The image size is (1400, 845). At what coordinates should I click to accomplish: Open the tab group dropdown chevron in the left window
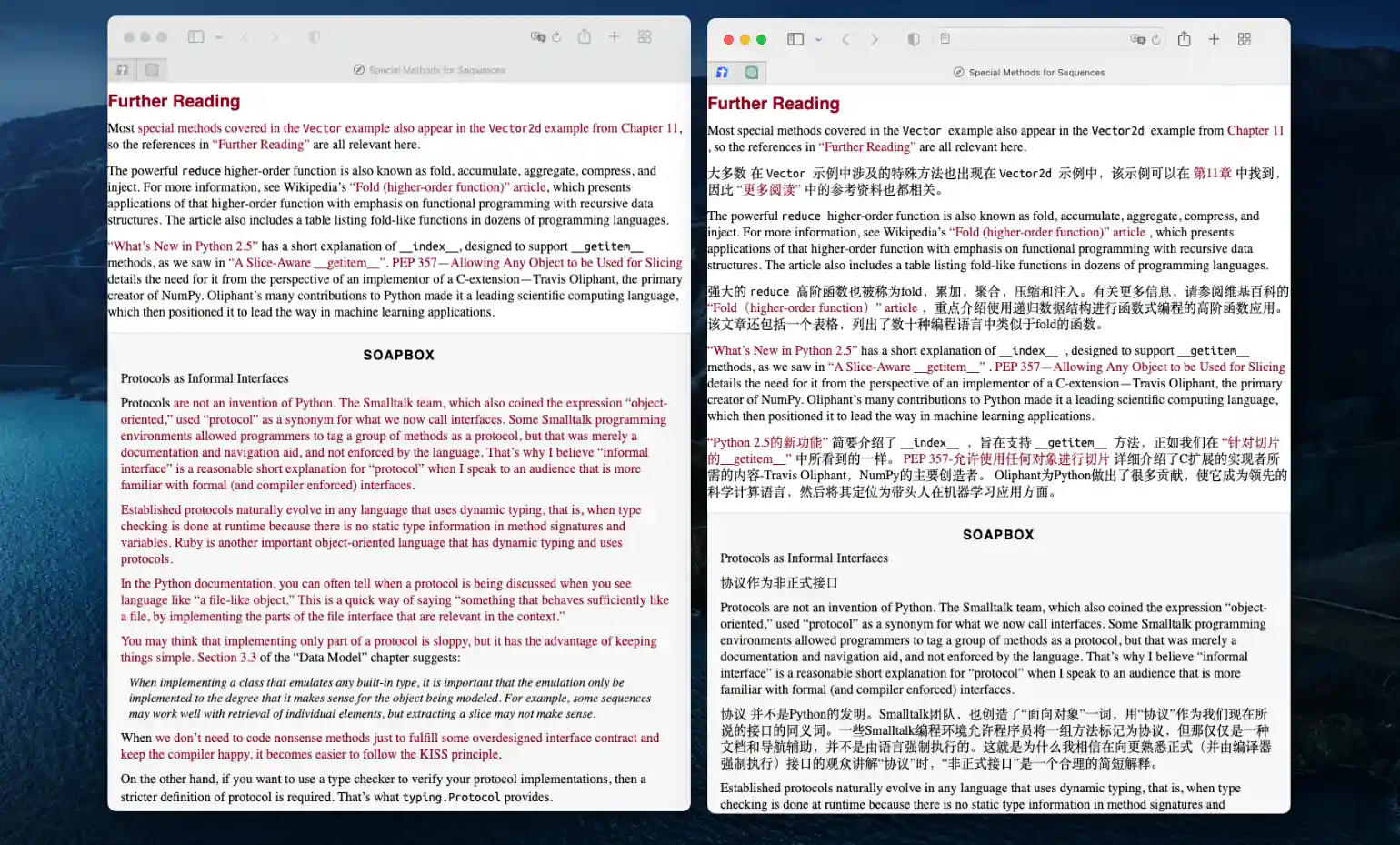click(x=218, y=37)
